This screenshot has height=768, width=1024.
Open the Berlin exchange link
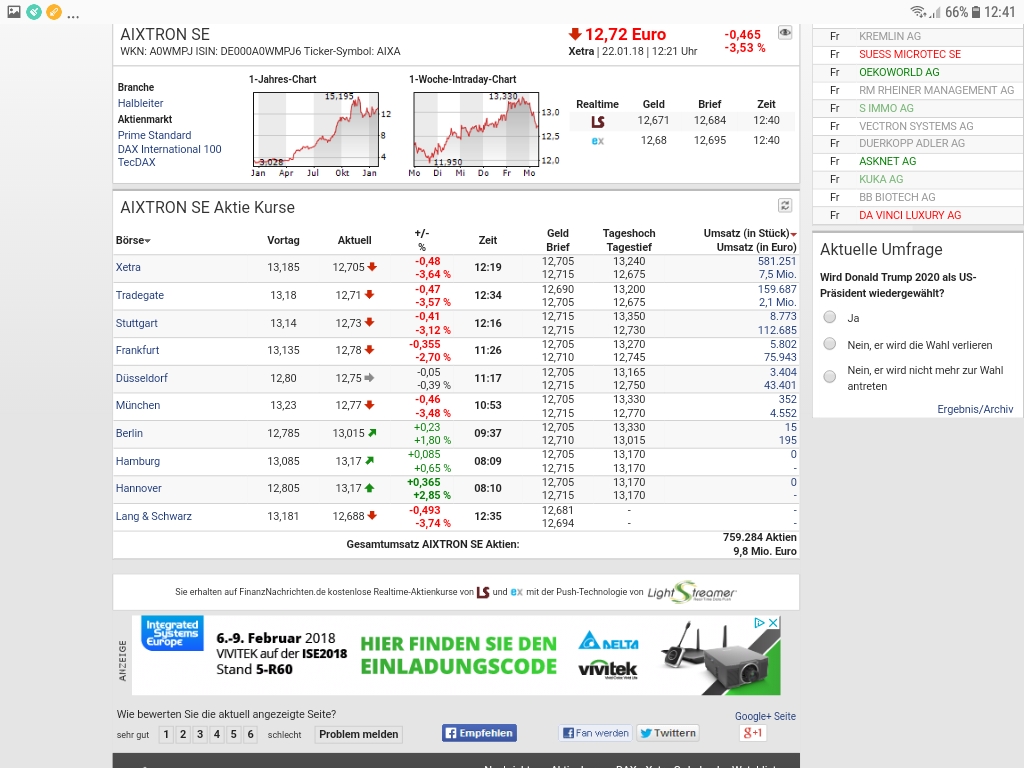click(129, 433)
